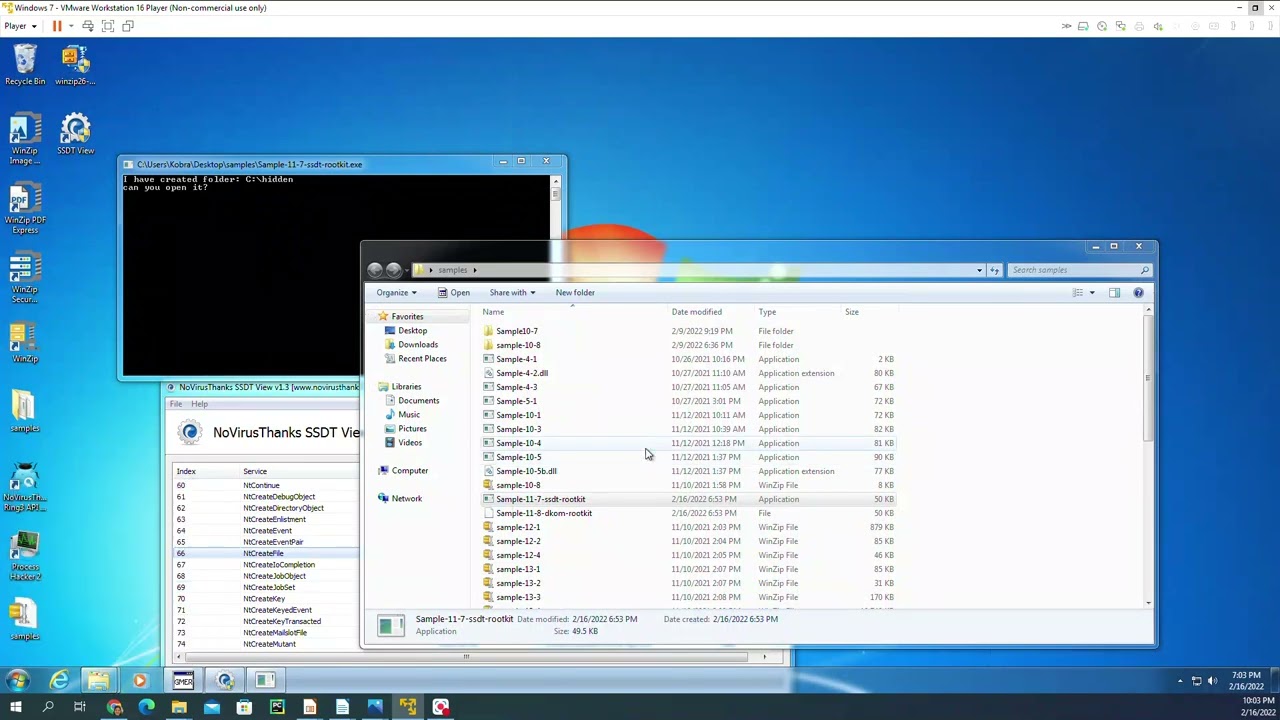Open host Task View button
The width and height of the screenshot is (1280, 720).
pyautogui.click(x=80, y=708)
